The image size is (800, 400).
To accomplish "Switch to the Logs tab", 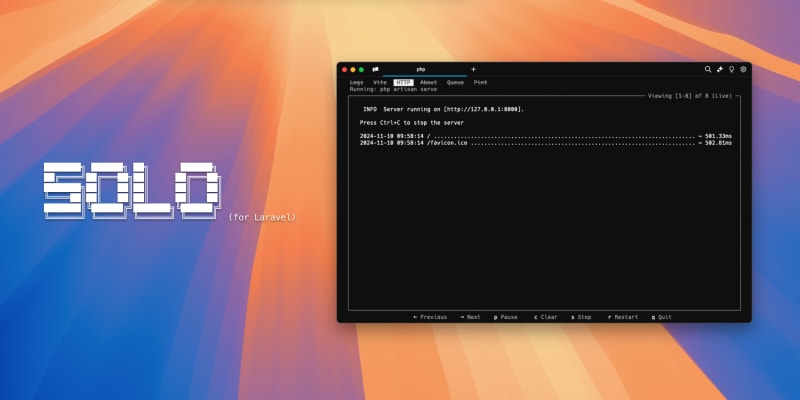I will [x=356, y=82].
